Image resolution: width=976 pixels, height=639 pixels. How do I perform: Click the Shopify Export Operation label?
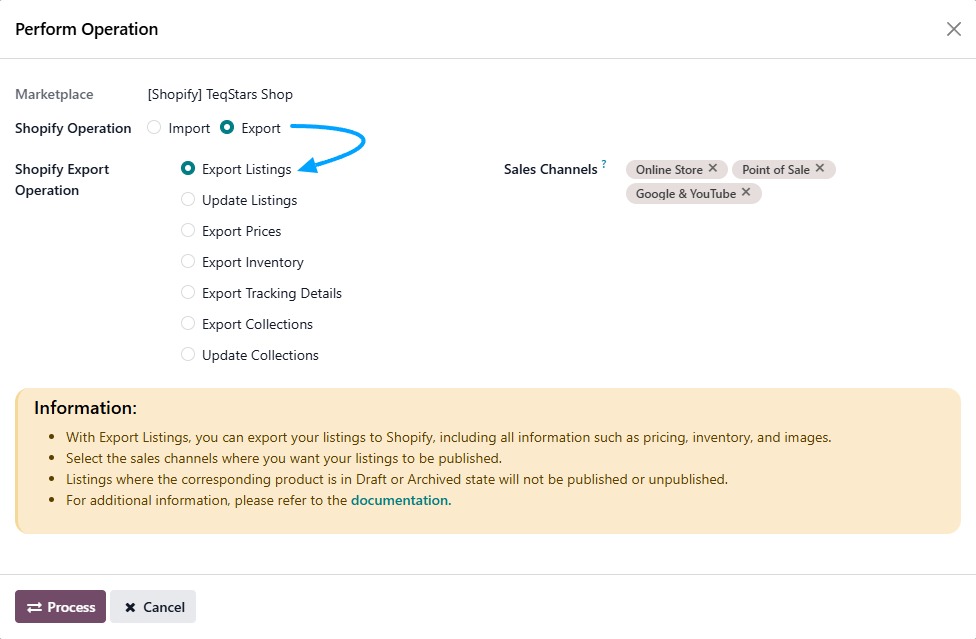point(62,180)
